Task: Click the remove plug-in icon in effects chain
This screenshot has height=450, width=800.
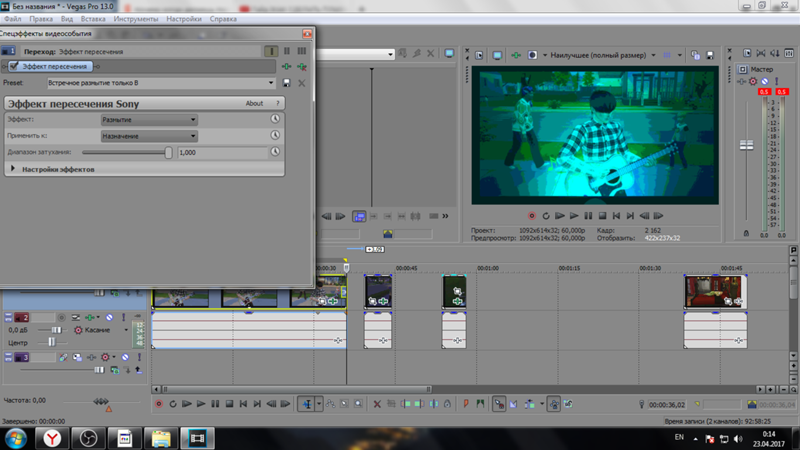Action: pyautogui.click(x=302, y=66)
